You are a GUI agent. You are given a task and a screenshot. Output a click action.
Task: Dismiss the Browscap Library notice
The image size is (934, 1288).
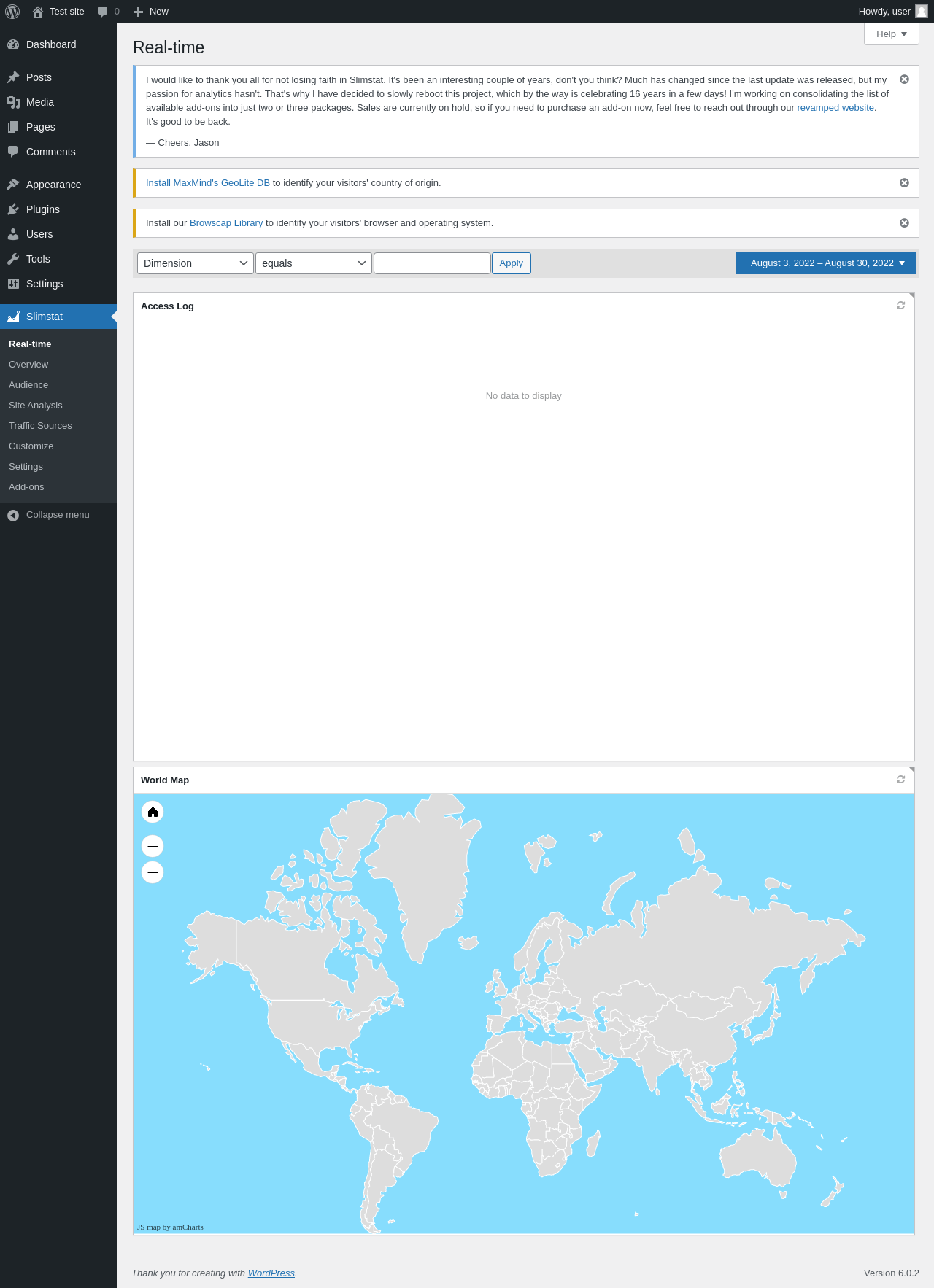[904, 222]
